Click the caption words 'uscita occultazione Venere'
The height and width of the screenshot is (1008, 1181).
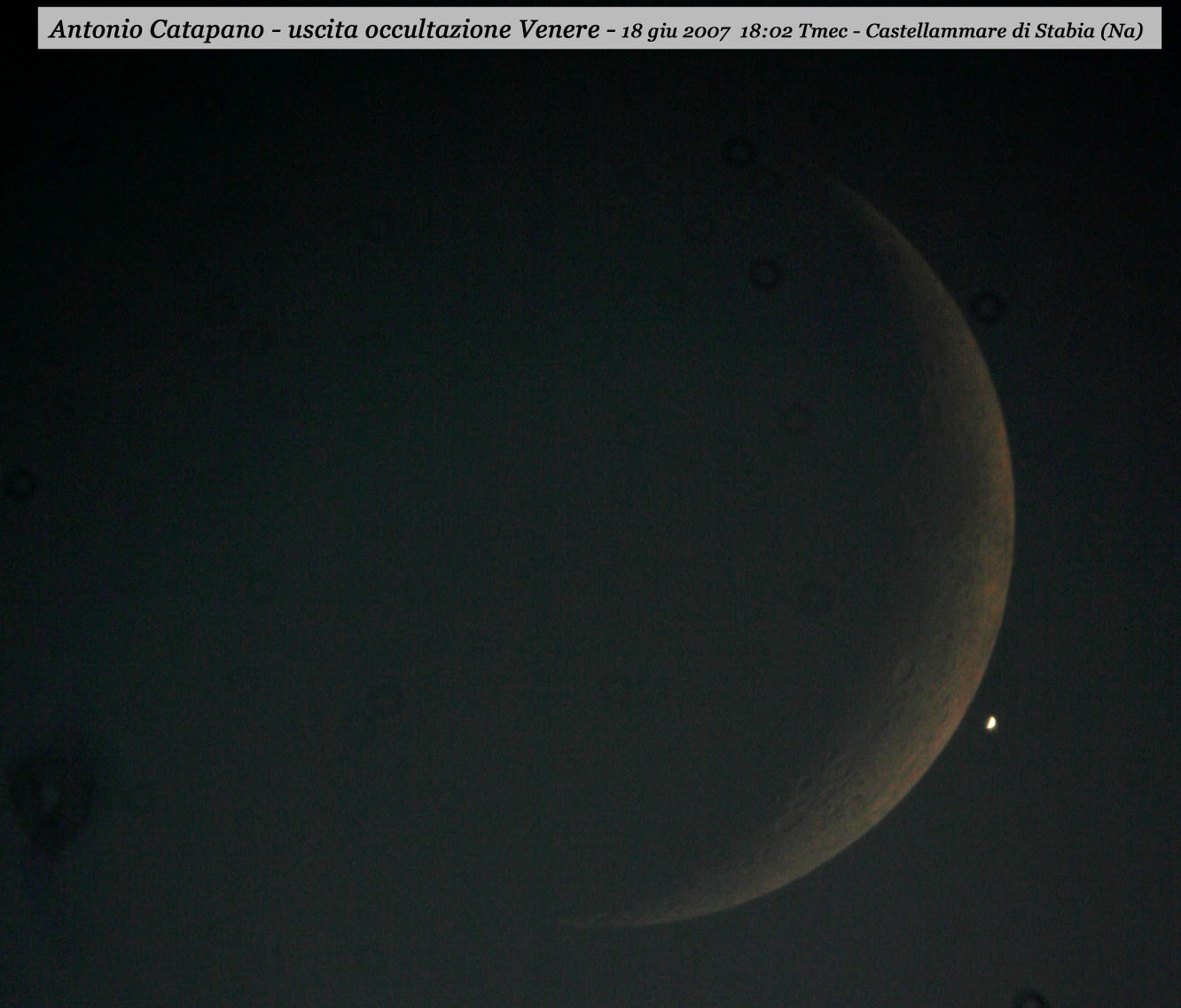tap(444, 29)
